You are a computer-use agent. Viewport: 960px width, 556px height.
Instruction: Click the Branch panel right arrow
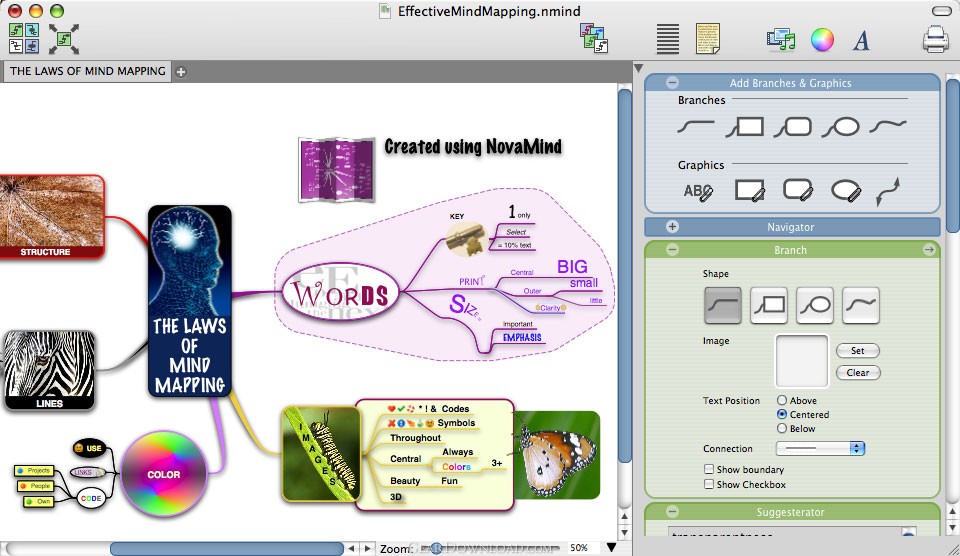click(x=929, y=250)
